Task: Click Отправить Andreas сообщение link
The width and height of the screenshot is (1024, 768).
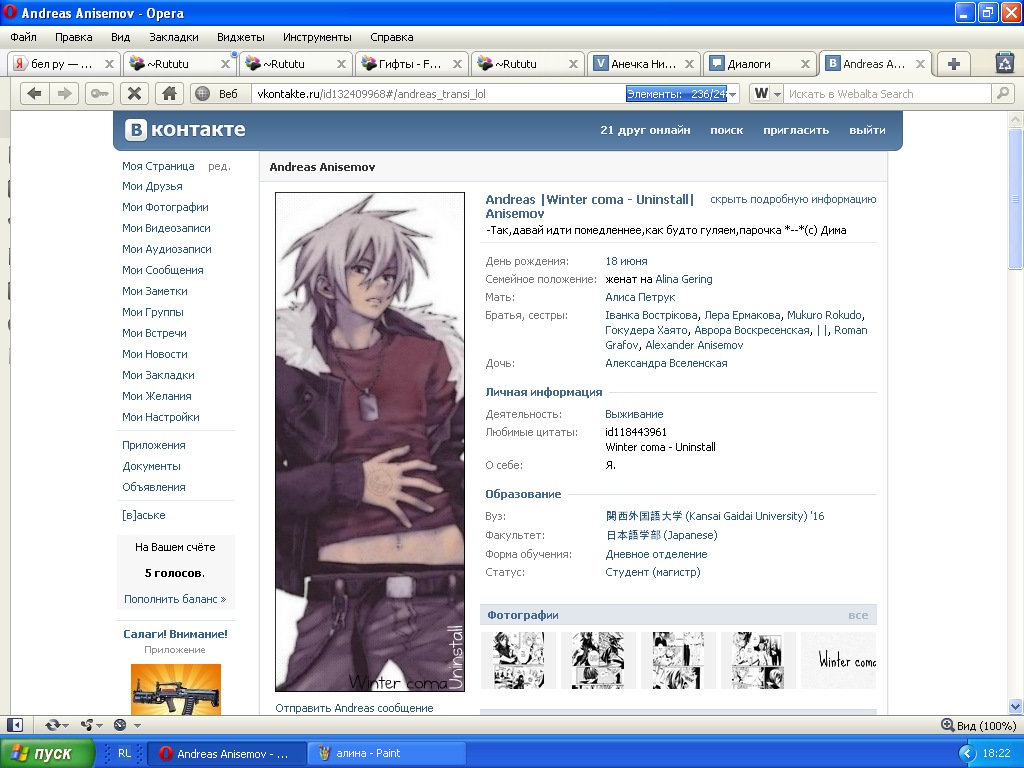Action: pyautogui.click(x=354, y=708)
